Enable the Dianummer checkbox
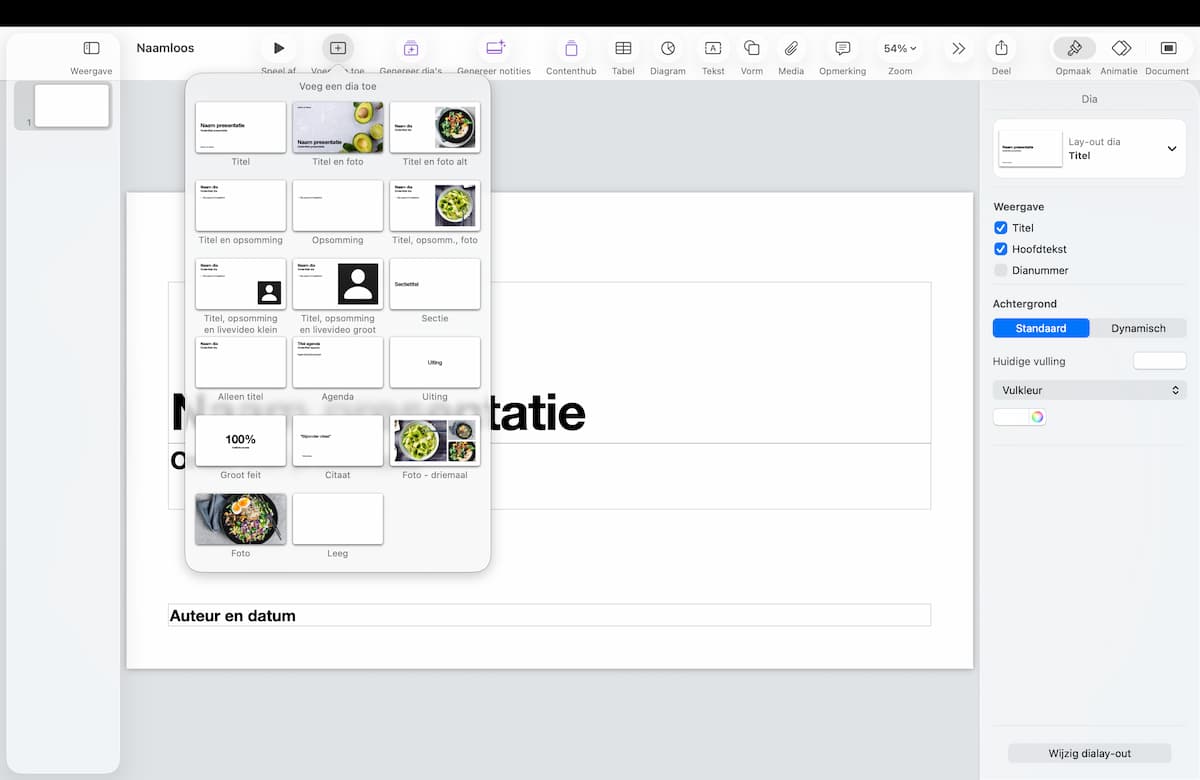Image resolution: width=1200 pixels, height=780 pixels. point(1001,270)
